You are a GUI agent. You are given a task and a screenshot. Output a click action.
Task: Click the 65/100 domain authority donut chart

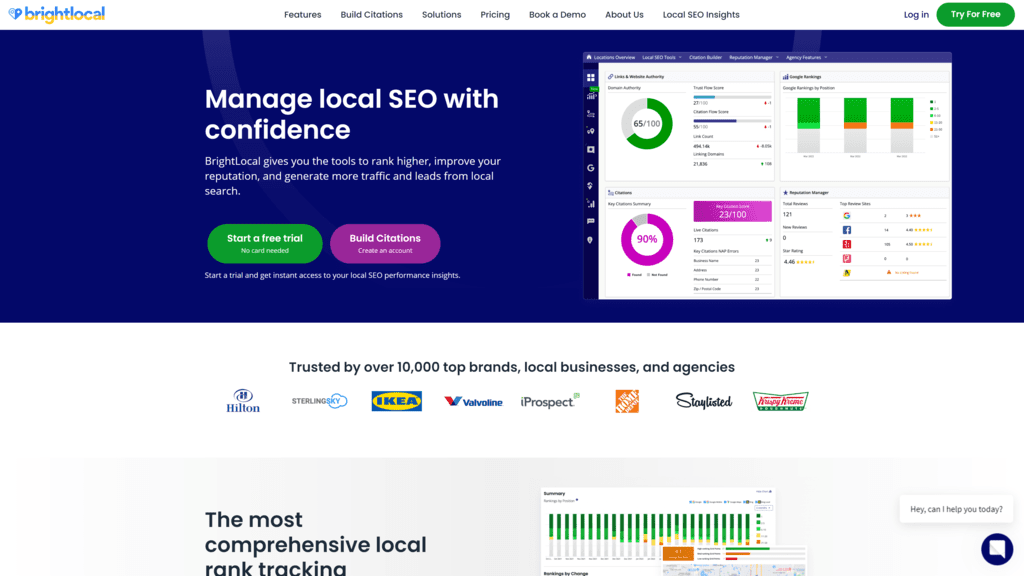647,123
